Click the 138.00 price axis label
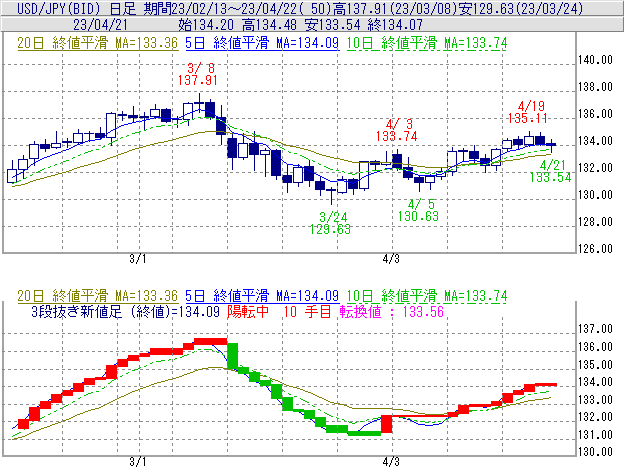 tap(595, 87)
